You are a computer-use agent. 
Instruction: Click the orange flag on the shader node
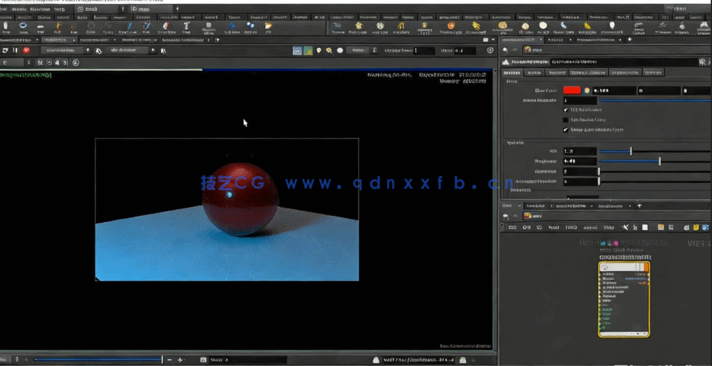point(647,267)
